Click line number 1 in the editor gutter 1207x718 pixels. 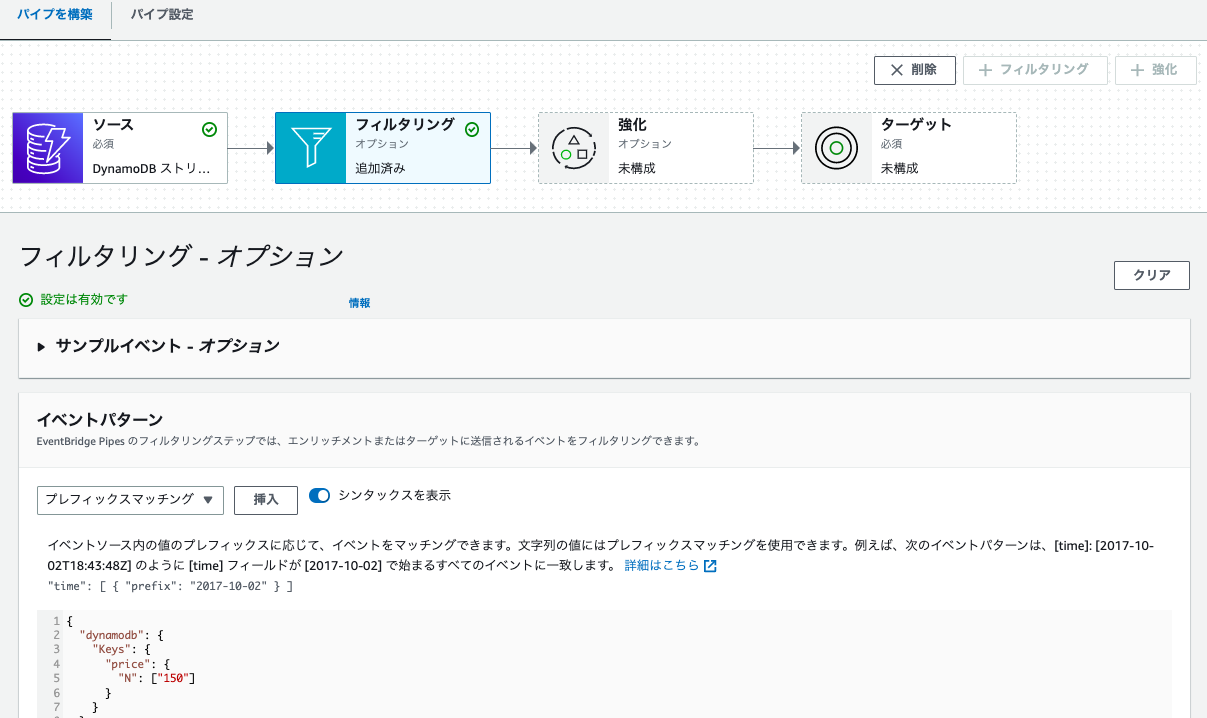[x=57, y=622]
